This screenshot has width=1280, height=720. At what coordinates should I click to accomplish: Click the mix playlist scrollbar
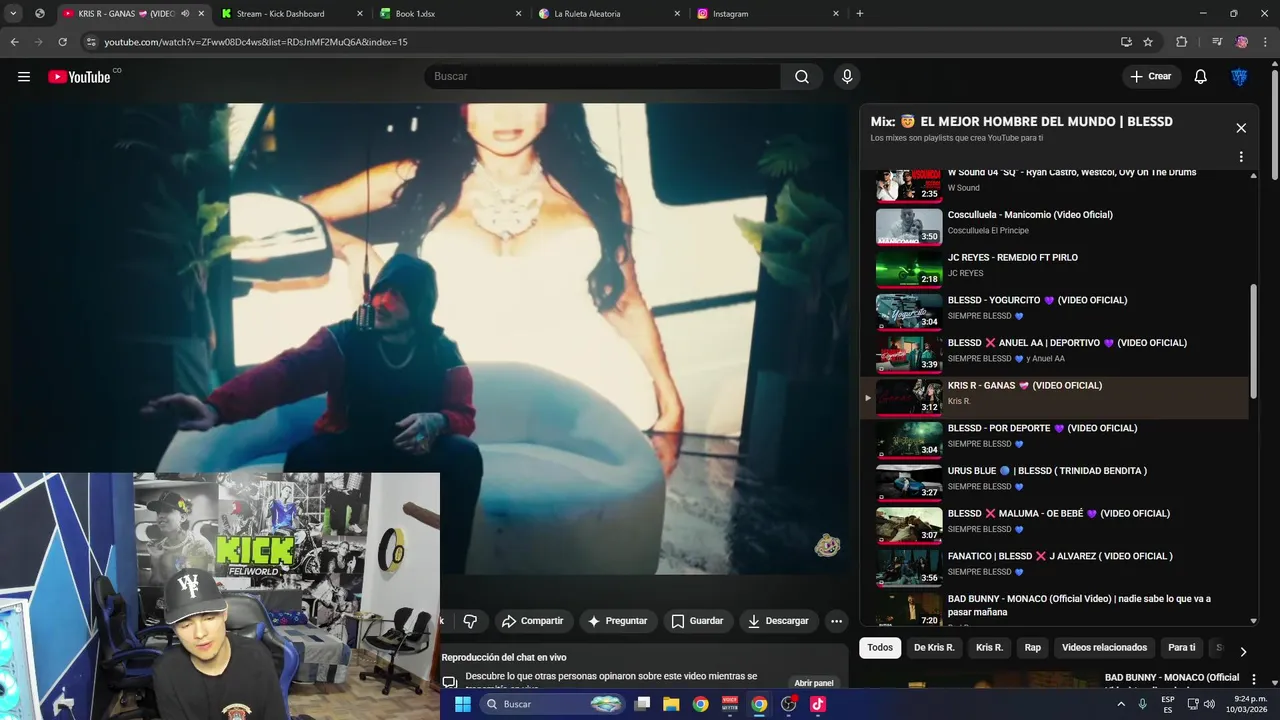tap(1254, 340)
